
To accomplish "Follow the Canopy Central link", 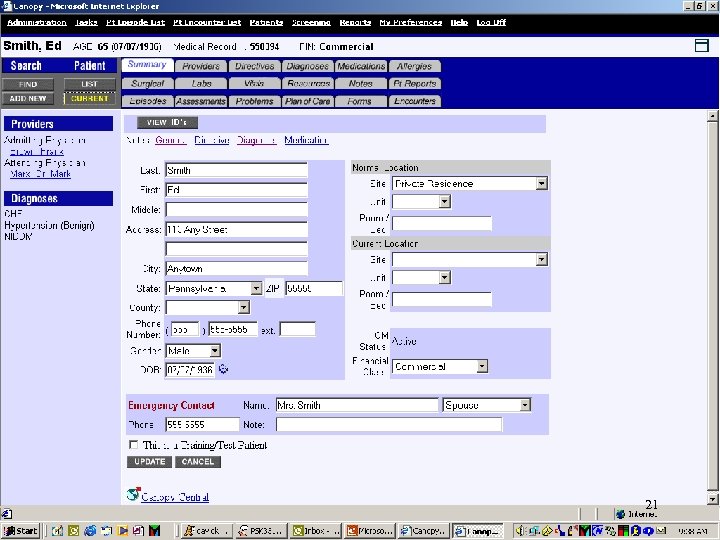I will pyautogui.click(x=175, y=497).
